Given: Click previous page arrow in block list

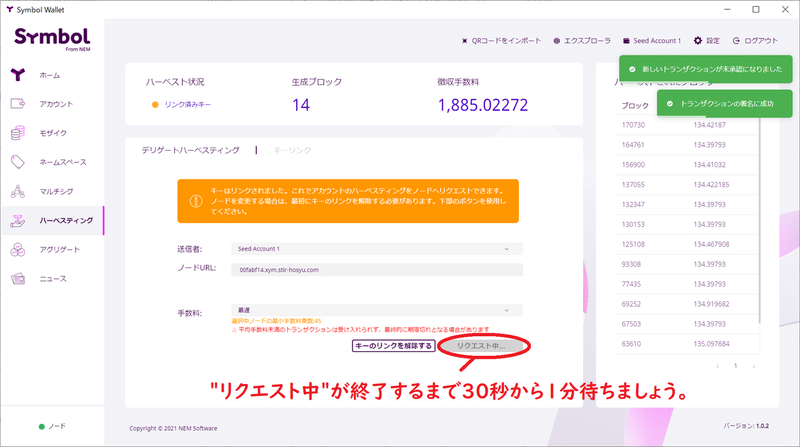Looking at the screenshot, I should pos(717,366).
